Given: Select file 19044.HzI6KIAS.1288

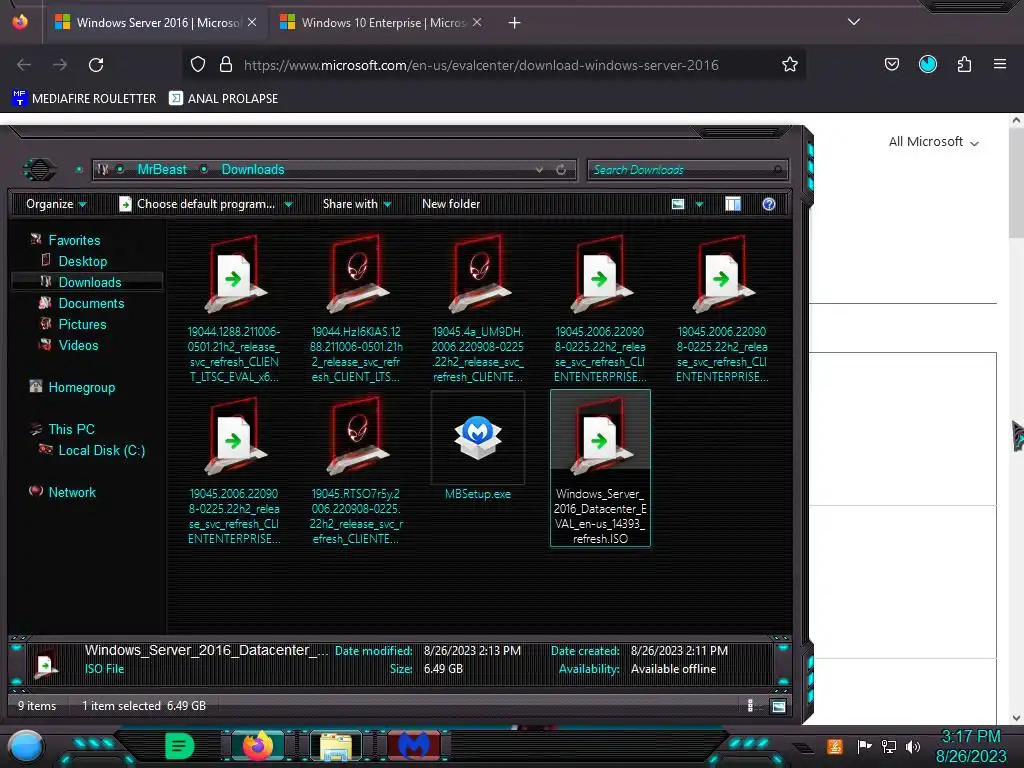Looking at the screenshot, I should [x=356, y=308].
